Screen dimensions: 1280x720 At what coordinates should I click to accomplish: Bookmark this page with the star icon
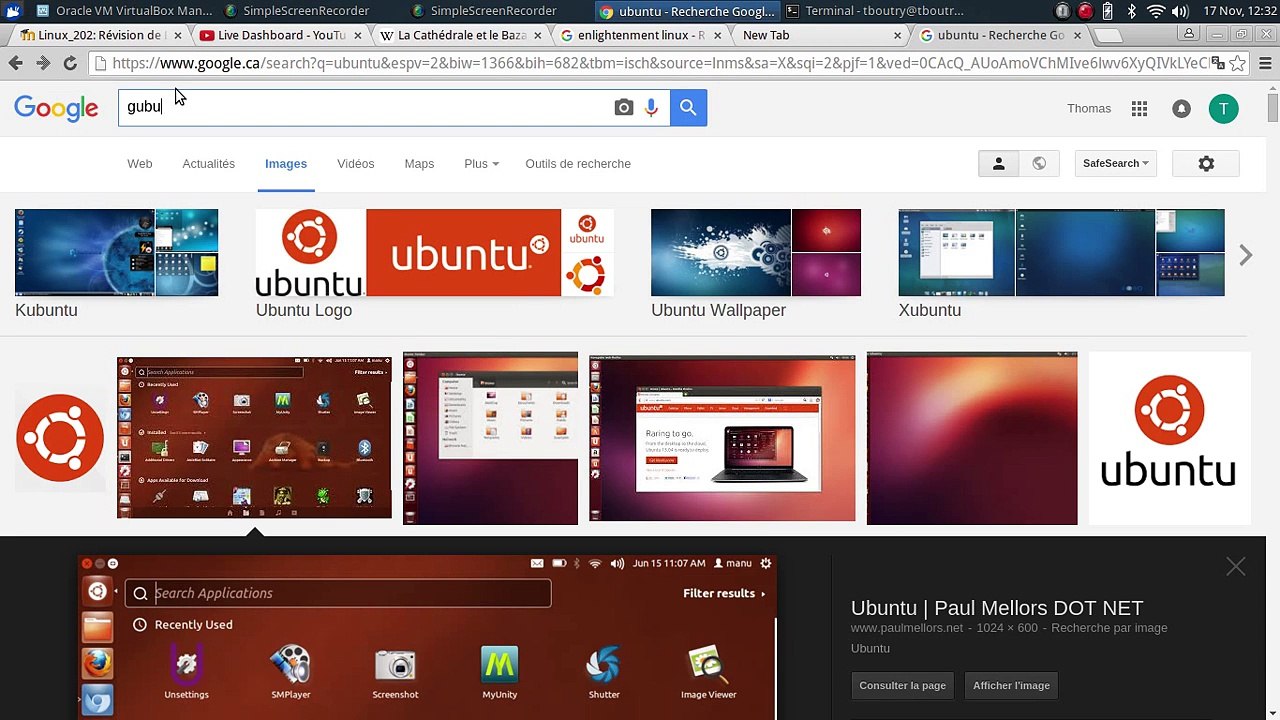pos(1237,63)
